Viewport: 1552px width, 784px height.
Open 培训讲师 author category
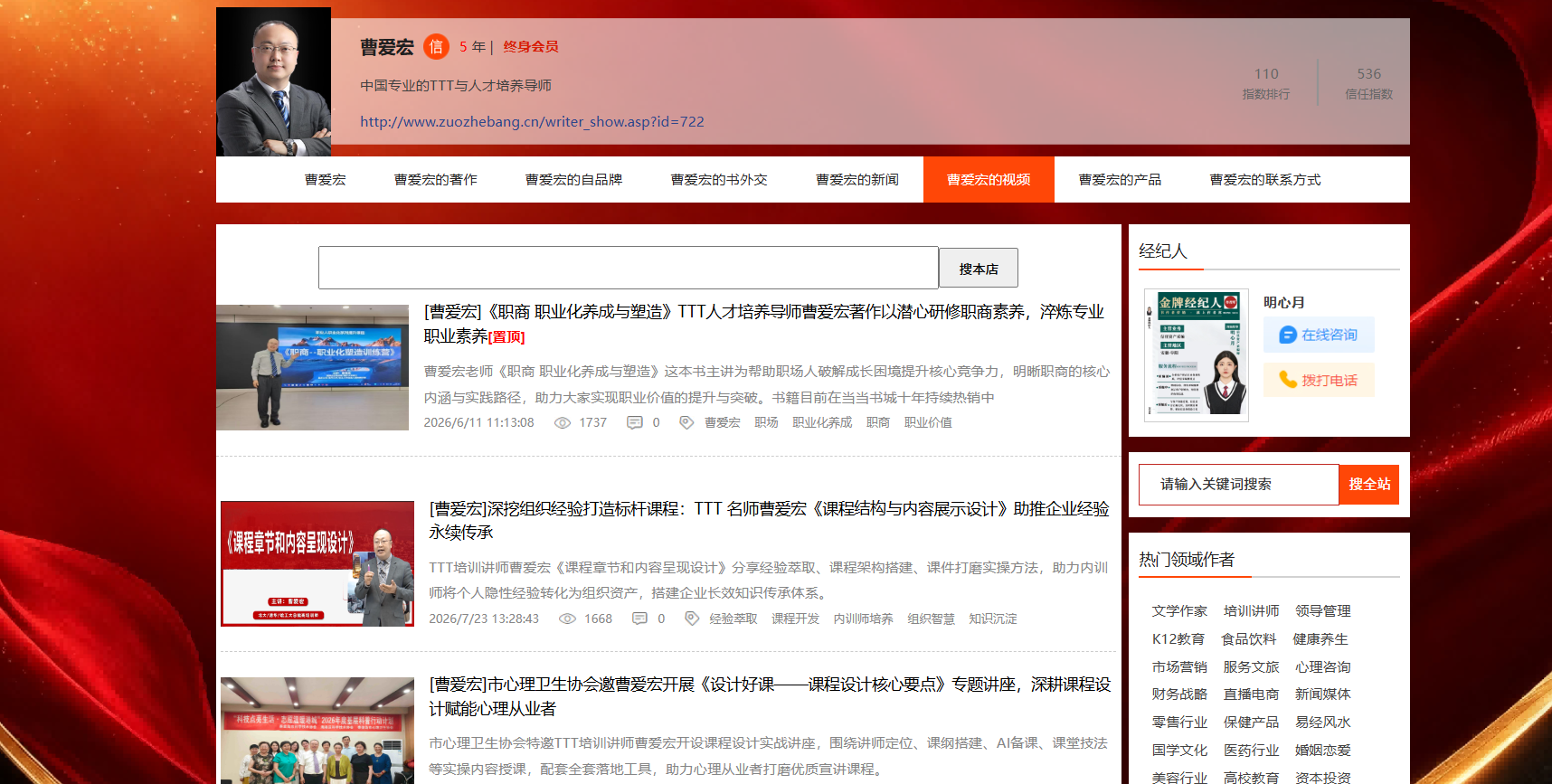point(1251,611)
